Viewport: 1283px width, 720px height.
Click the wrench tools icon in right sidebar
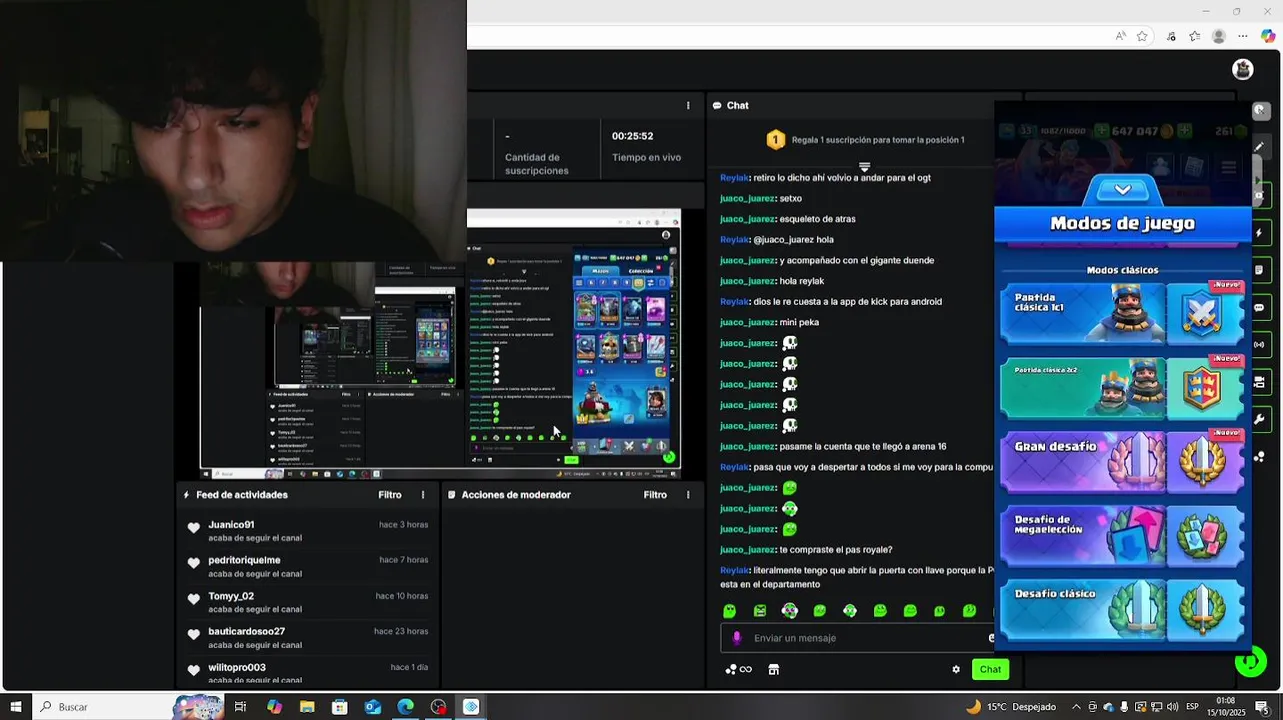[1259, 419]
